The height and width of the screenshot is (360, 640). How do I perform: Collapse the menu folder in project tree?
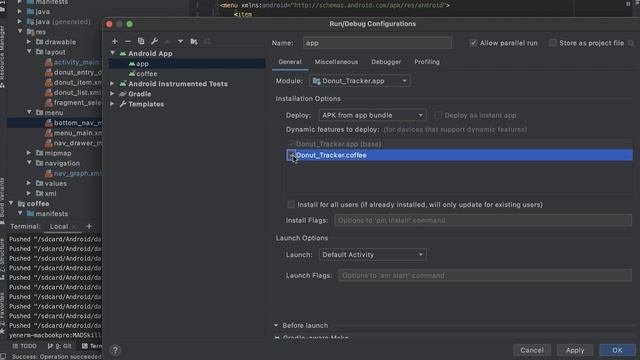click(29, 112)
